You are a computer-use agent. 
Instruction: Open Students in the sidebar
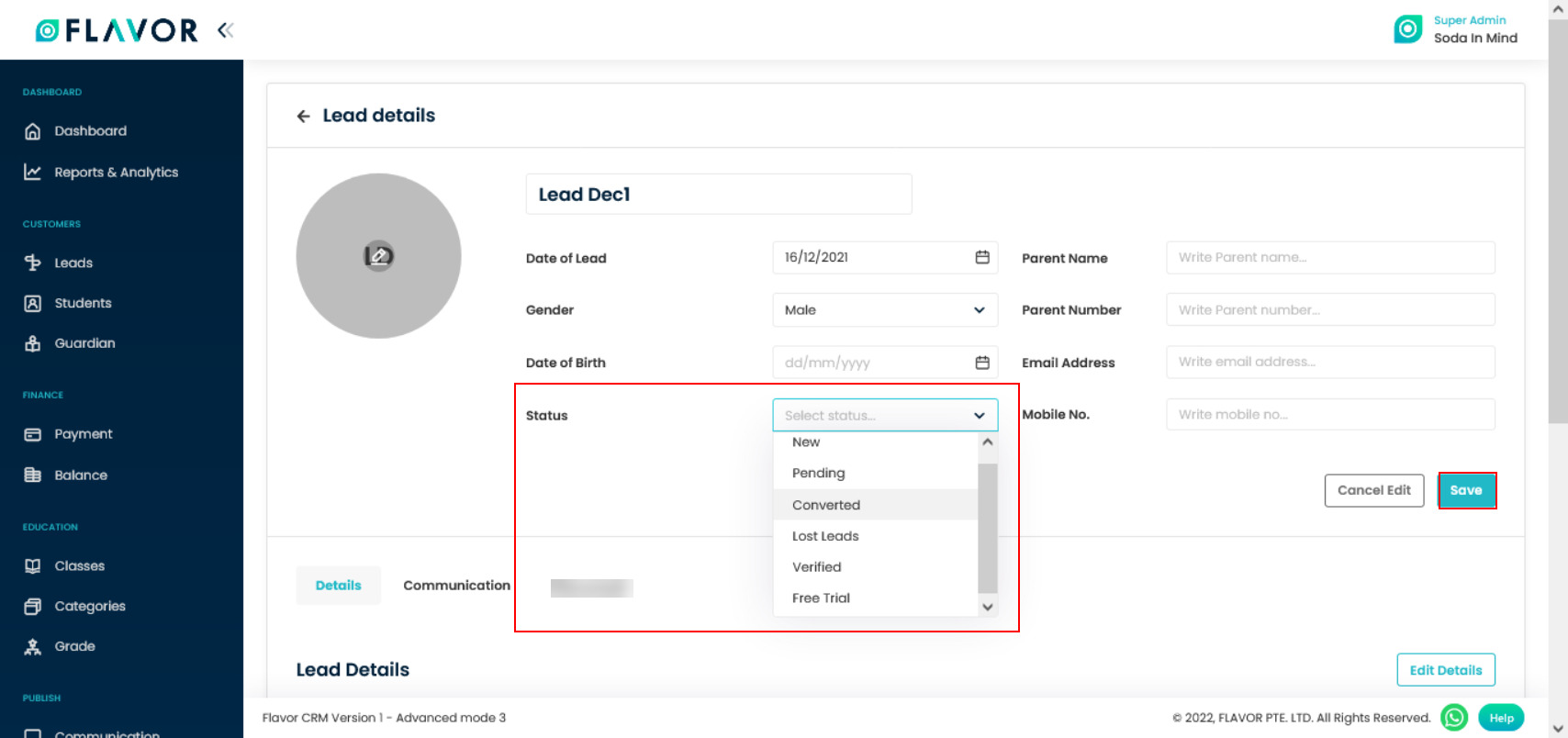(x=83, y=303)
